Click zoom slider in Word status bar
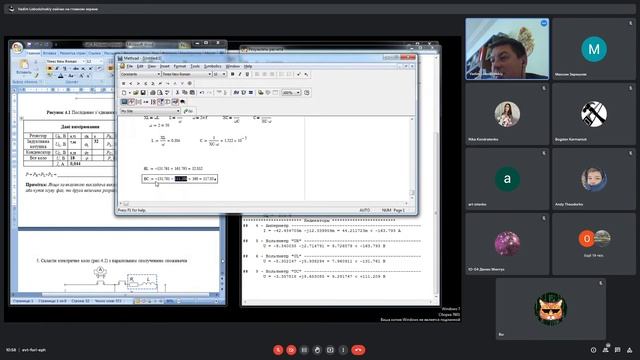Image resolution: width=640 pixels, height=360 pixels. (198, 301)
